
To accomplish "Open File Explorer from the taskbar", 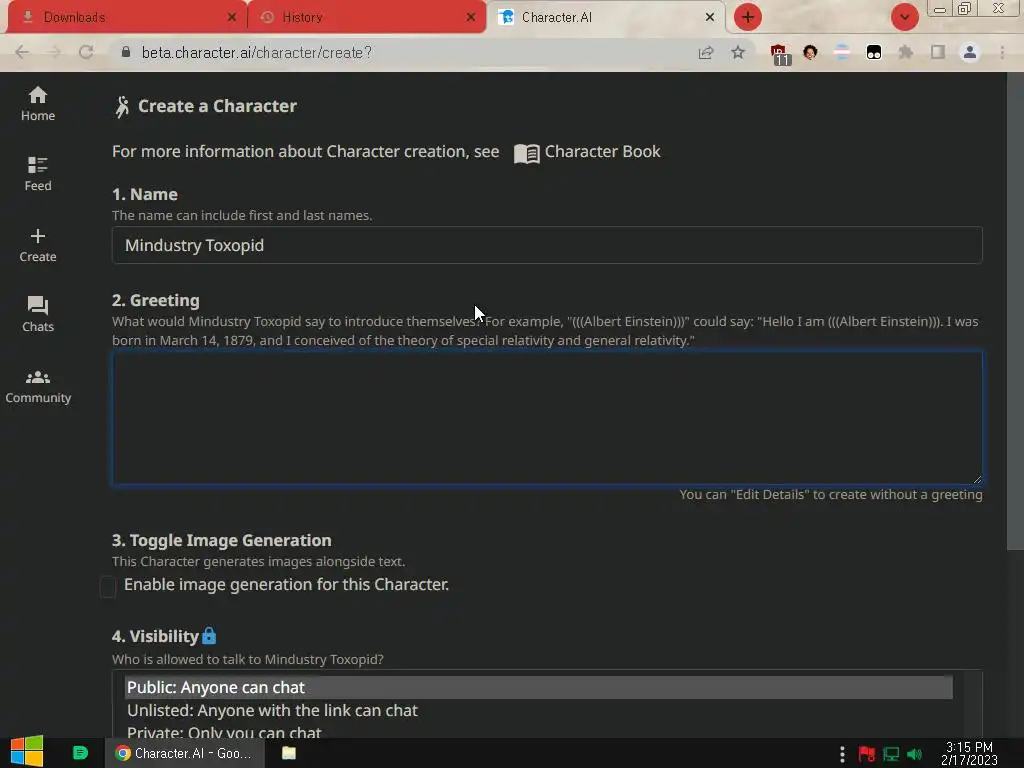I will [289, 753].
